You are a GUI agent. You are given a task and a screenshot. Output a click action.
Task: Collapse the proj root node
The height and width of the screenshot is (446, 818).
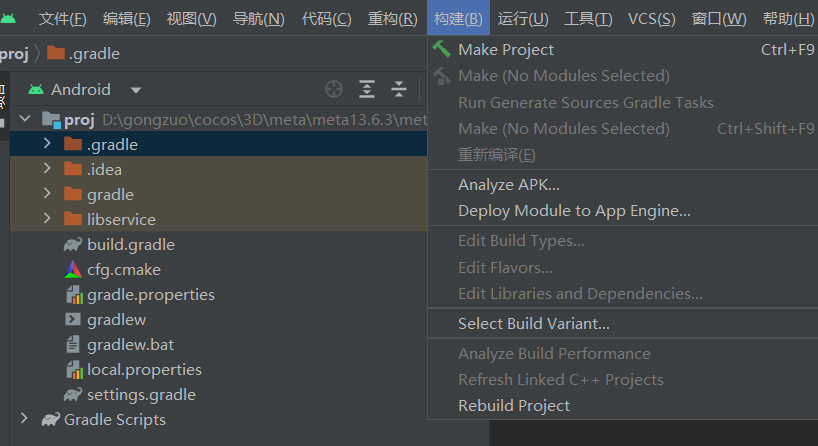point(25,120)
